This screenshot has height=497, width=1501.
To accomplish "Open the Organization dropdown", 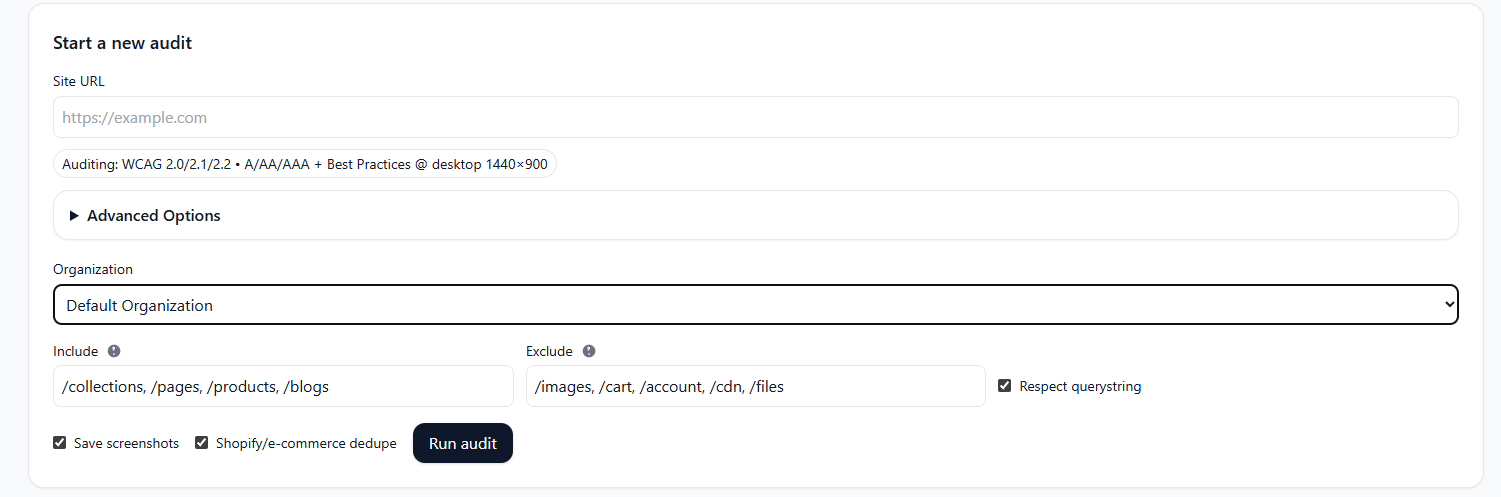I will (x=755, y=305).
